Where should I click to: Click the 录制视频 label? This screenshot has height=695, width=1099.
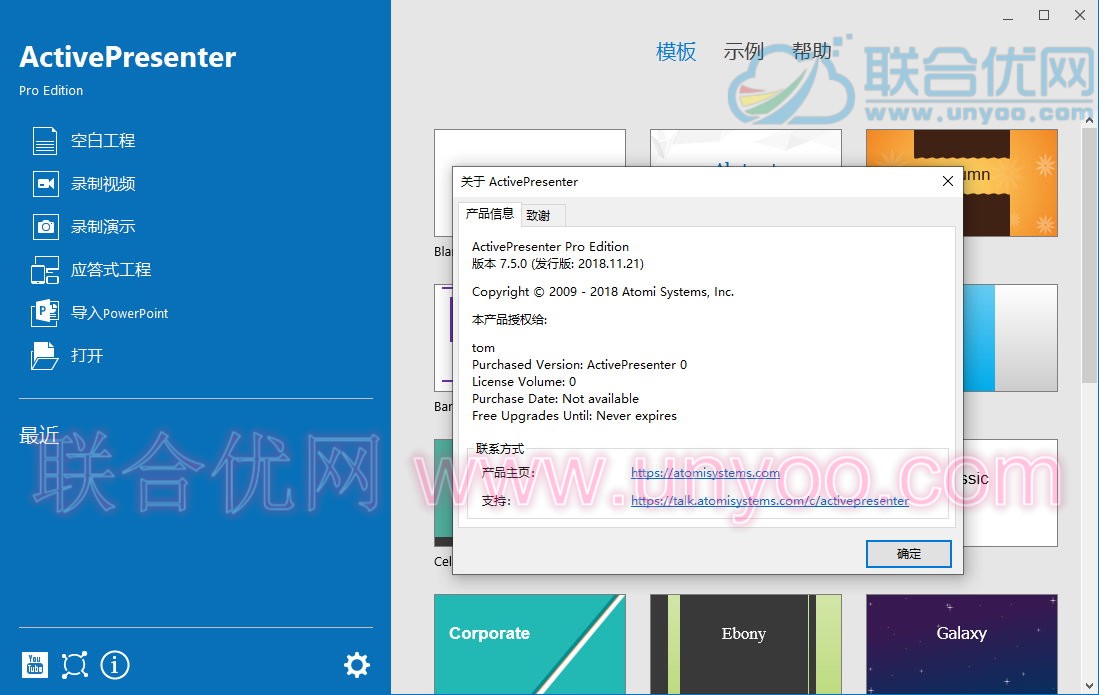(103, 184)
